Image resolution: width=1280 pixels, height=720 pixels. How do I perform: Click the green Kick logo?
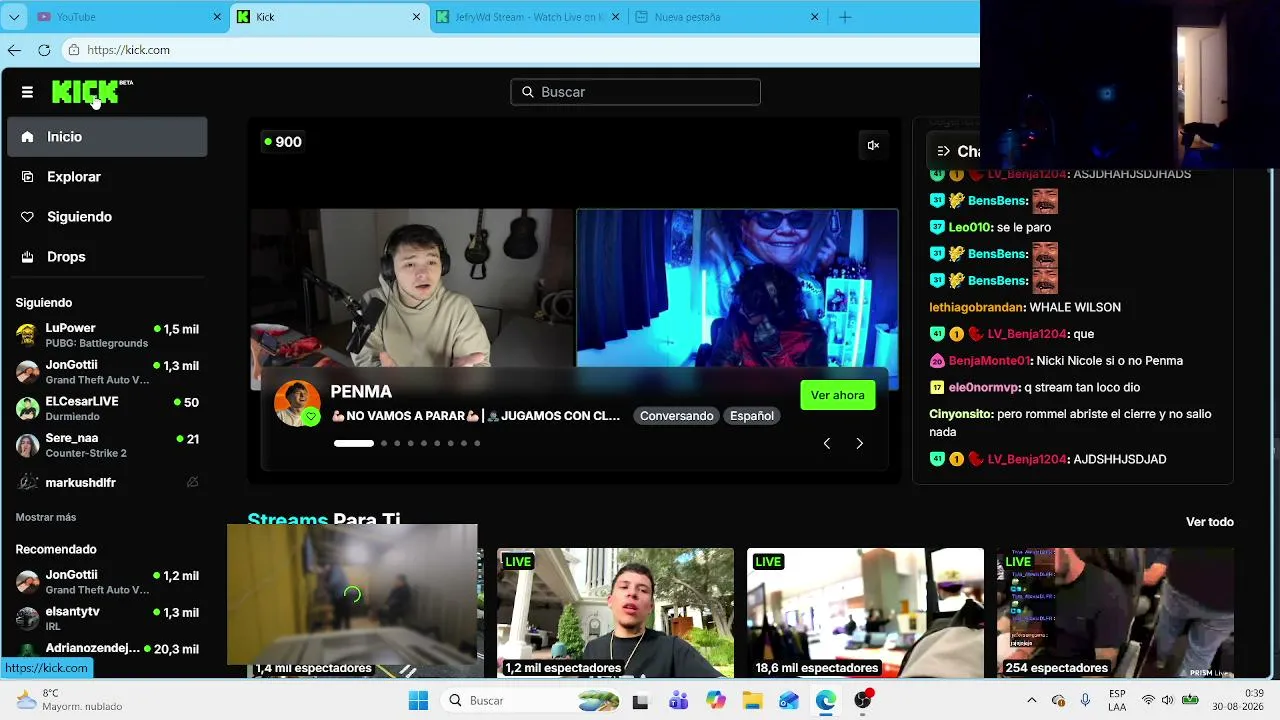[x=86, y=92]
